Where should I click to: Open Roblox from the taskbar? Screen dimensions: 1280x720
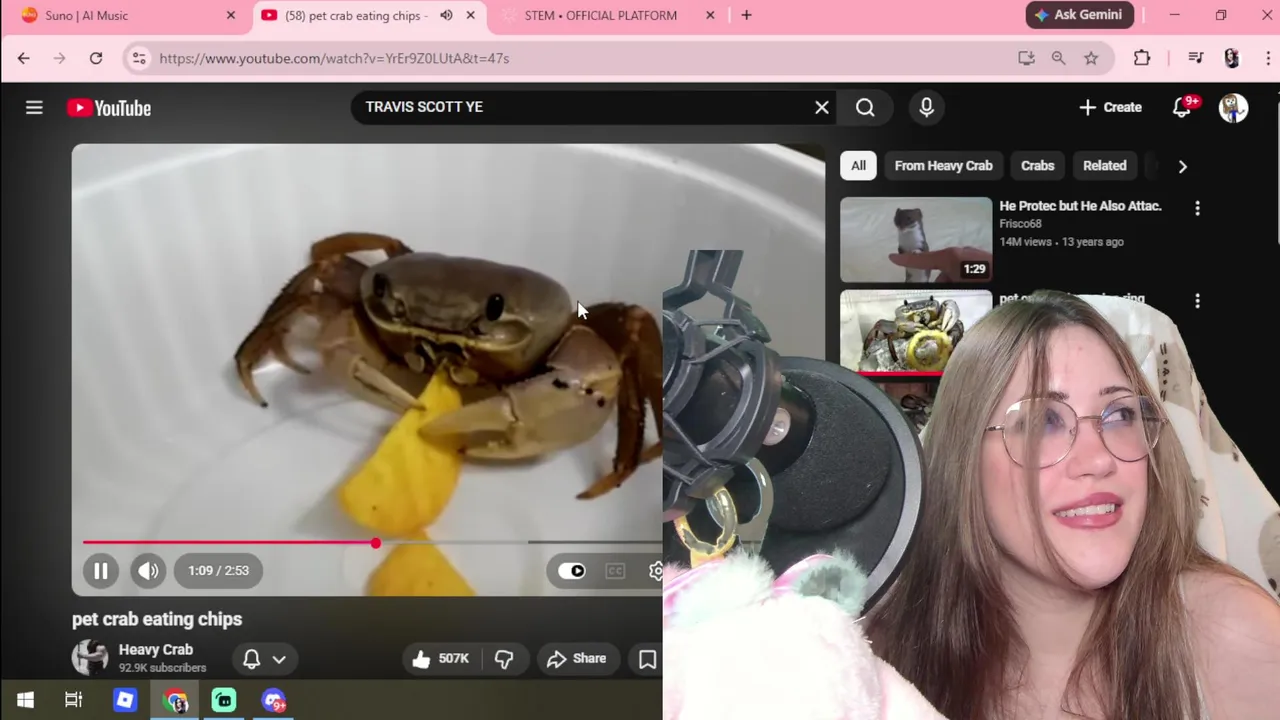[124, 700]
